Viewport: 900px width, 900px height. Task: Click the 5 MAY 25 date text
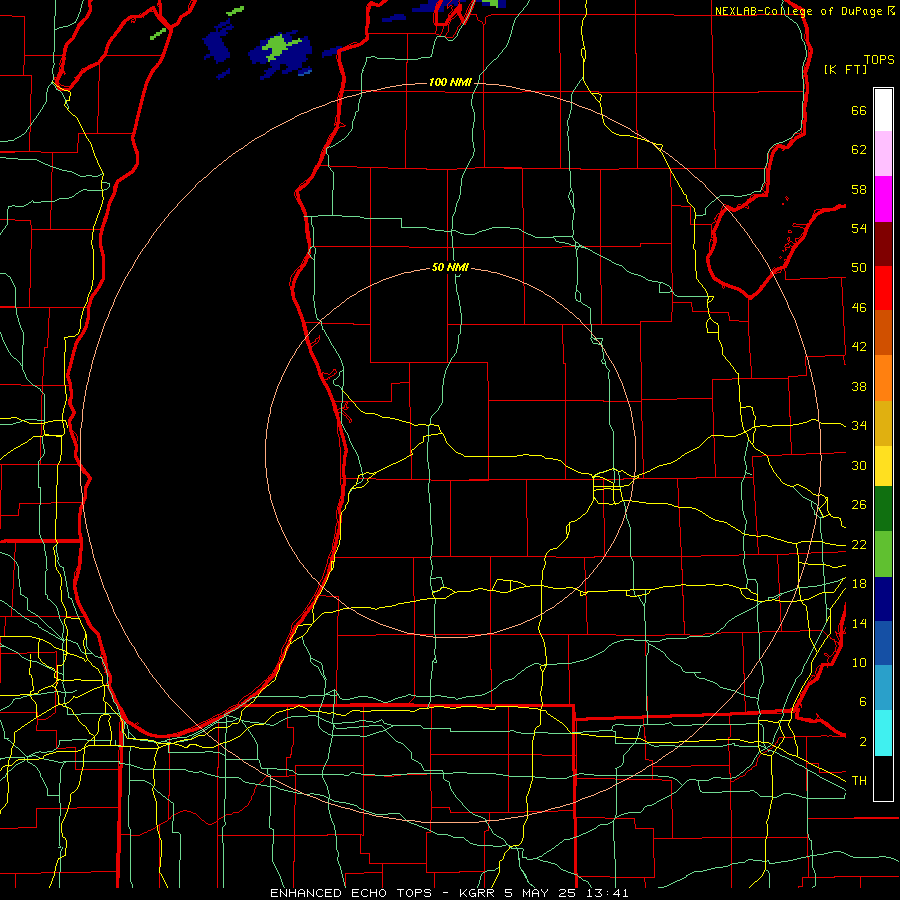(541, 893)
